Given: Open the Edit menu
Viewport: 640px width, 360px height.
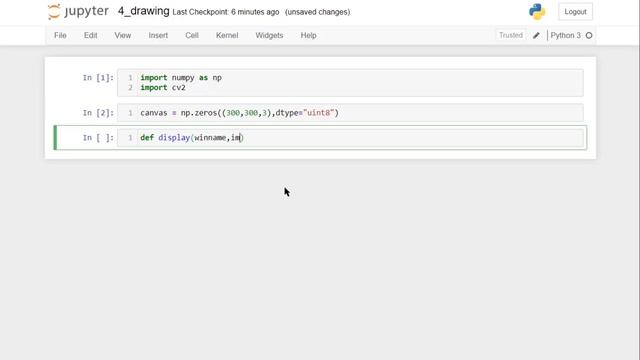Looking at the screenshot, I should (90, 36).
